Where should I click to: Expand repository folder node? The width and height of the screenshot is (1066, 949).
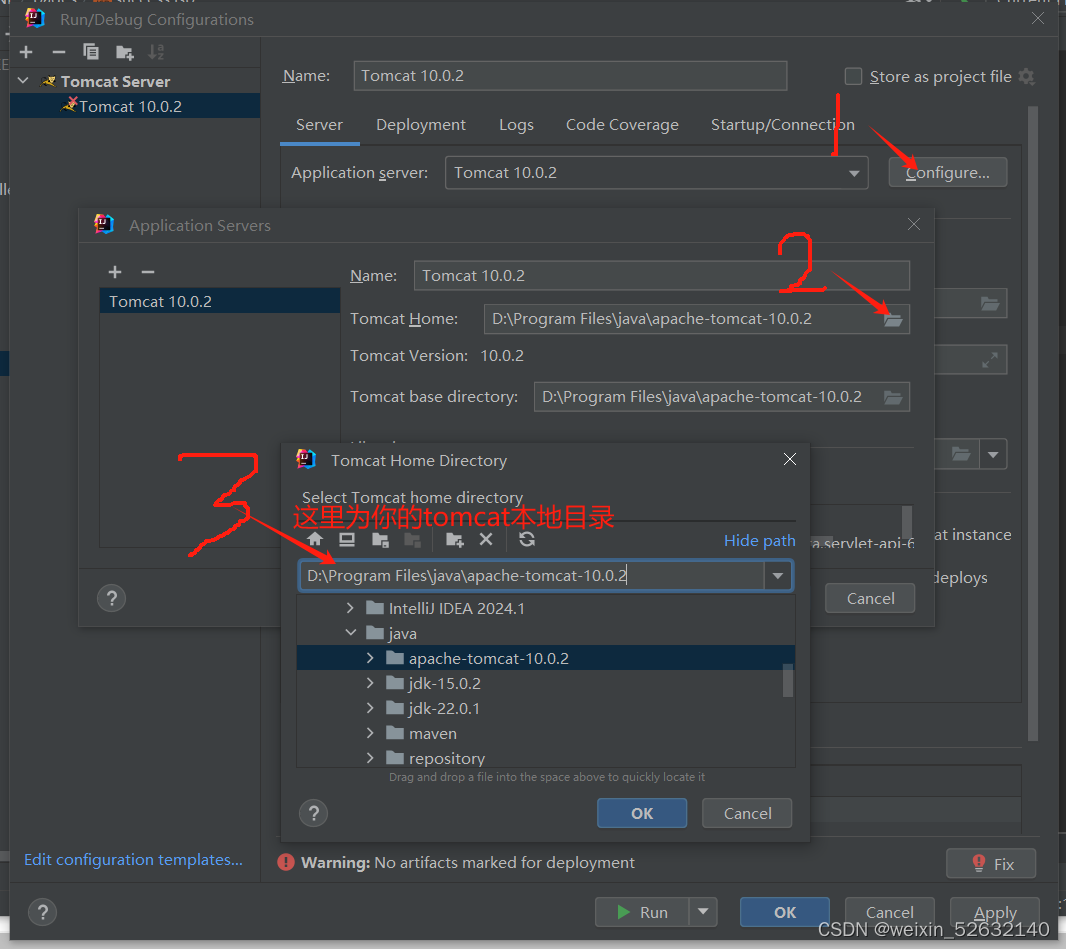pyautogui.click(x=370, y=757)
